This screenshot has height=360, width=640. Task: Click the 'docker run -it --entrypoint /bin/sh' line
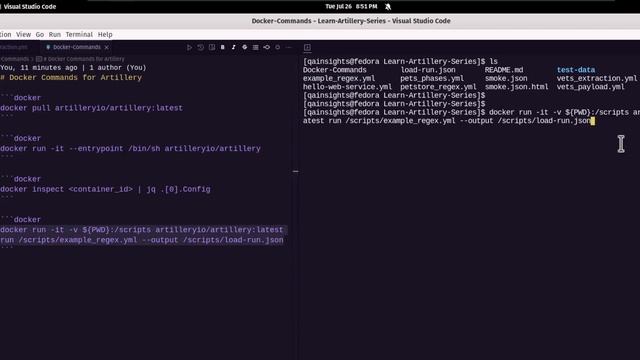coord(130,149)
